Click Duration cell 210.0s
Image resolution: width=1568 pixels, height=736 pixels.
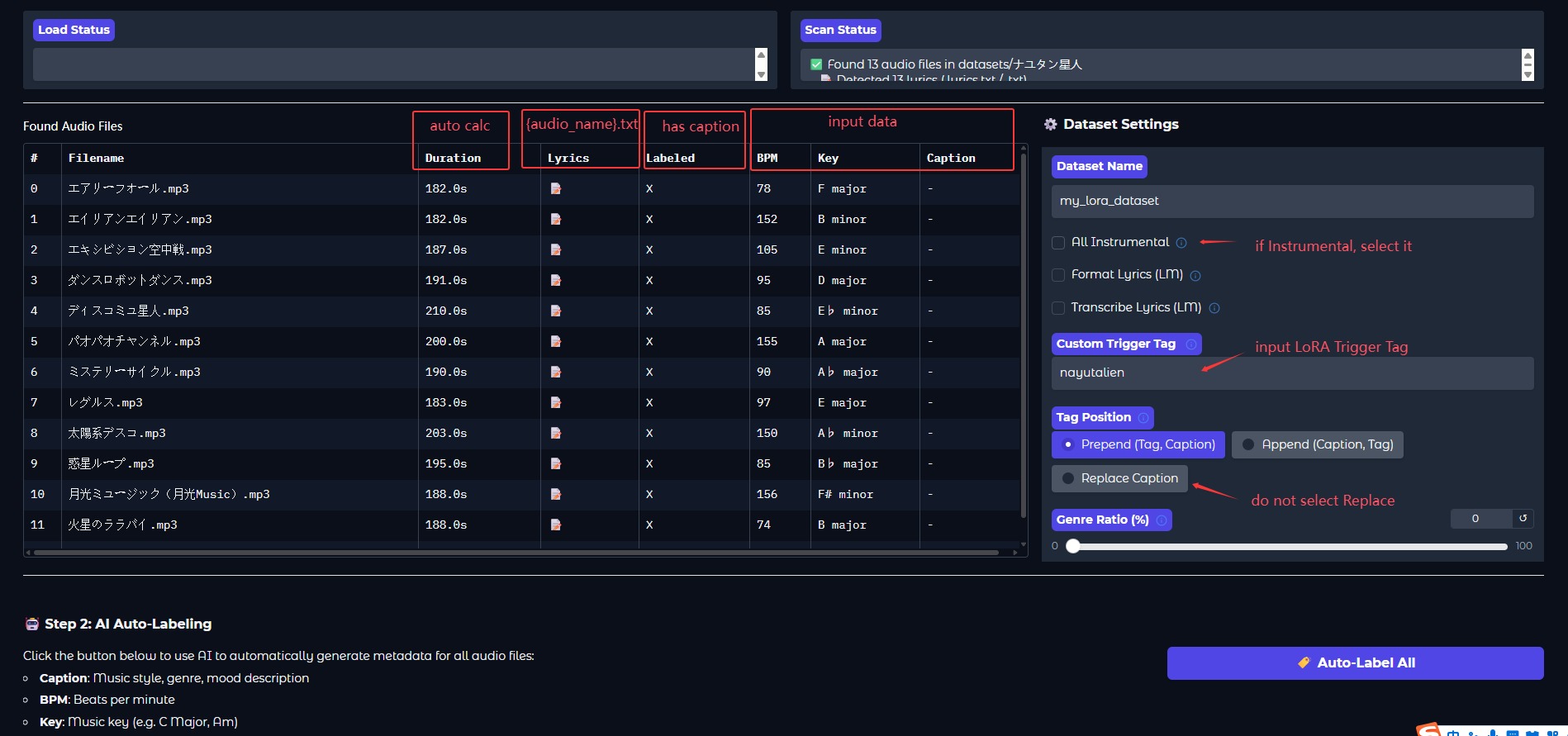point(446,311)
